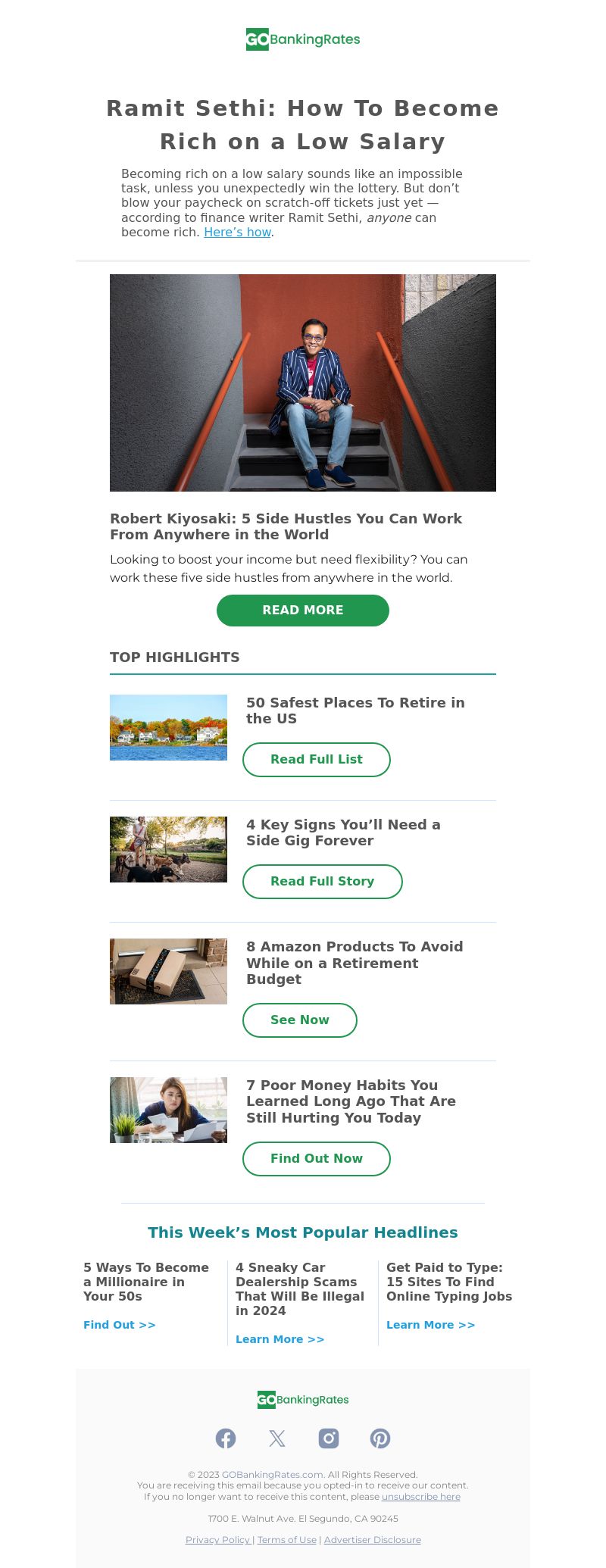Open the Advertiser Disclosure link
606x1568 pixels.
click(373, 1540)
